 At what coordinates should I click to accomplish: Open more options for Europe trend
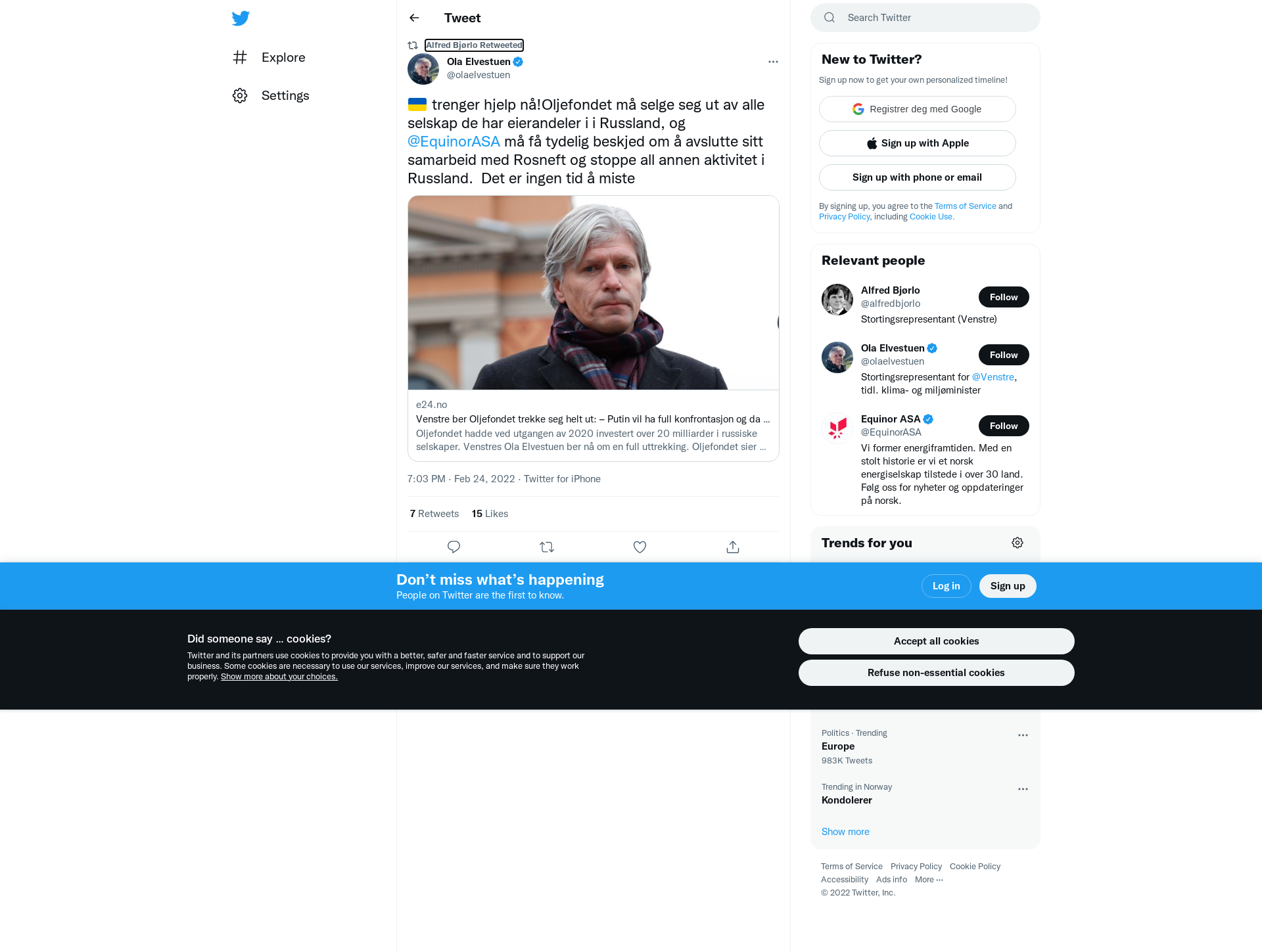(x=1023, y=735)
